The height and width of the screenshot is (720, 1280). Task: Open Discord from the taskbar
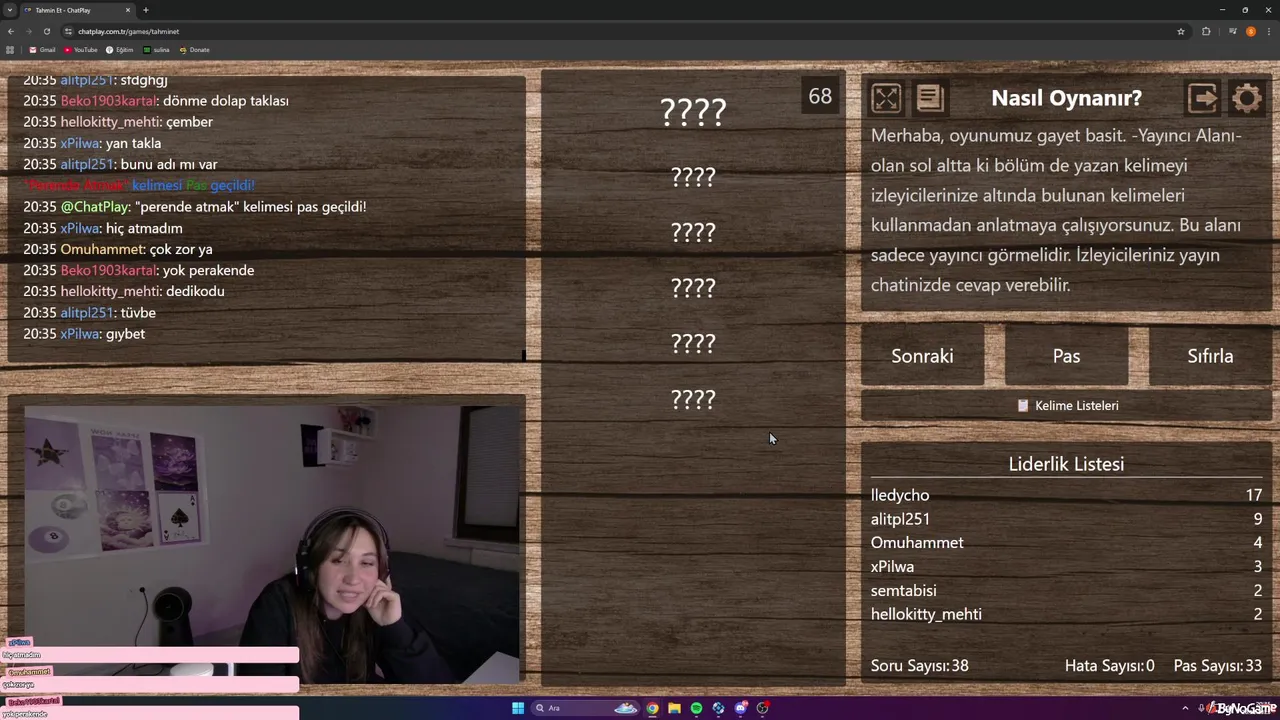(x=740, y=708)
